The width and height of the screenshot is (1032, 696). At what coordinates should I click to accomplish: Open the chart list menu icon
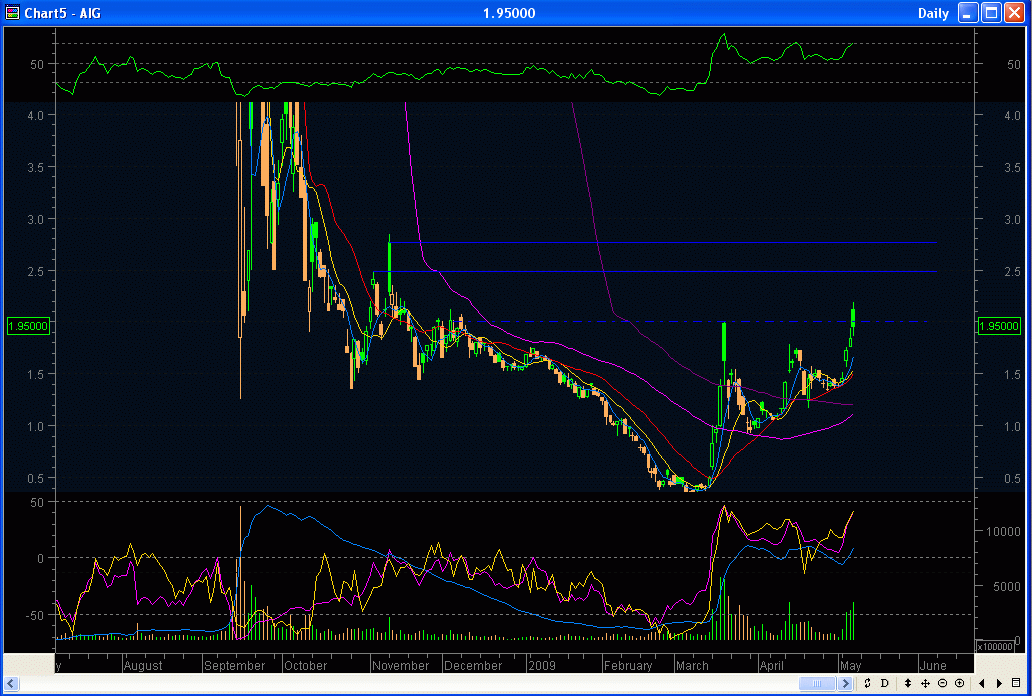tap(1016, 683)
